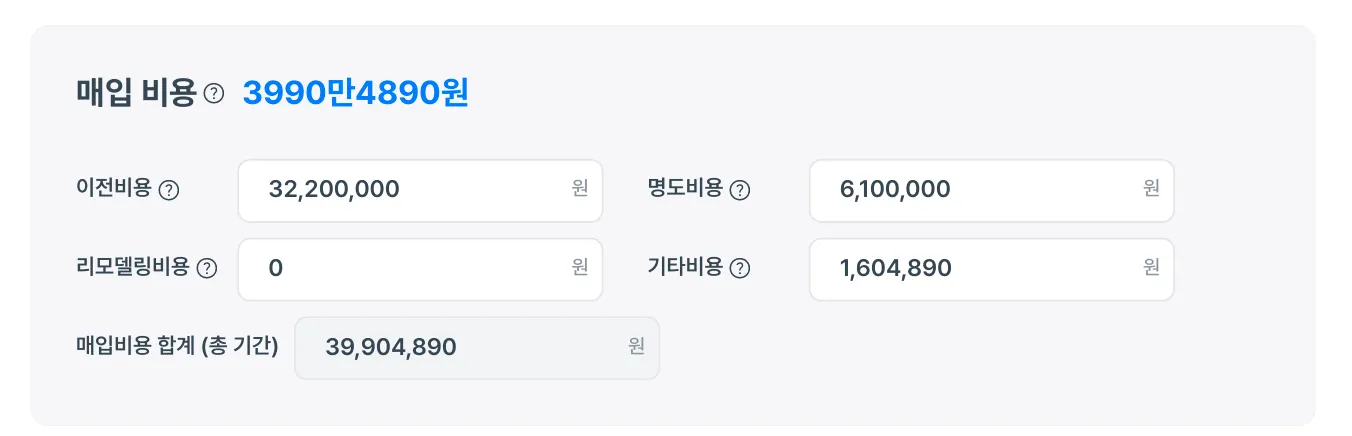
Task: Click the 원 suffix in the 기타비용 field
Action: [x=1152, y=268]
